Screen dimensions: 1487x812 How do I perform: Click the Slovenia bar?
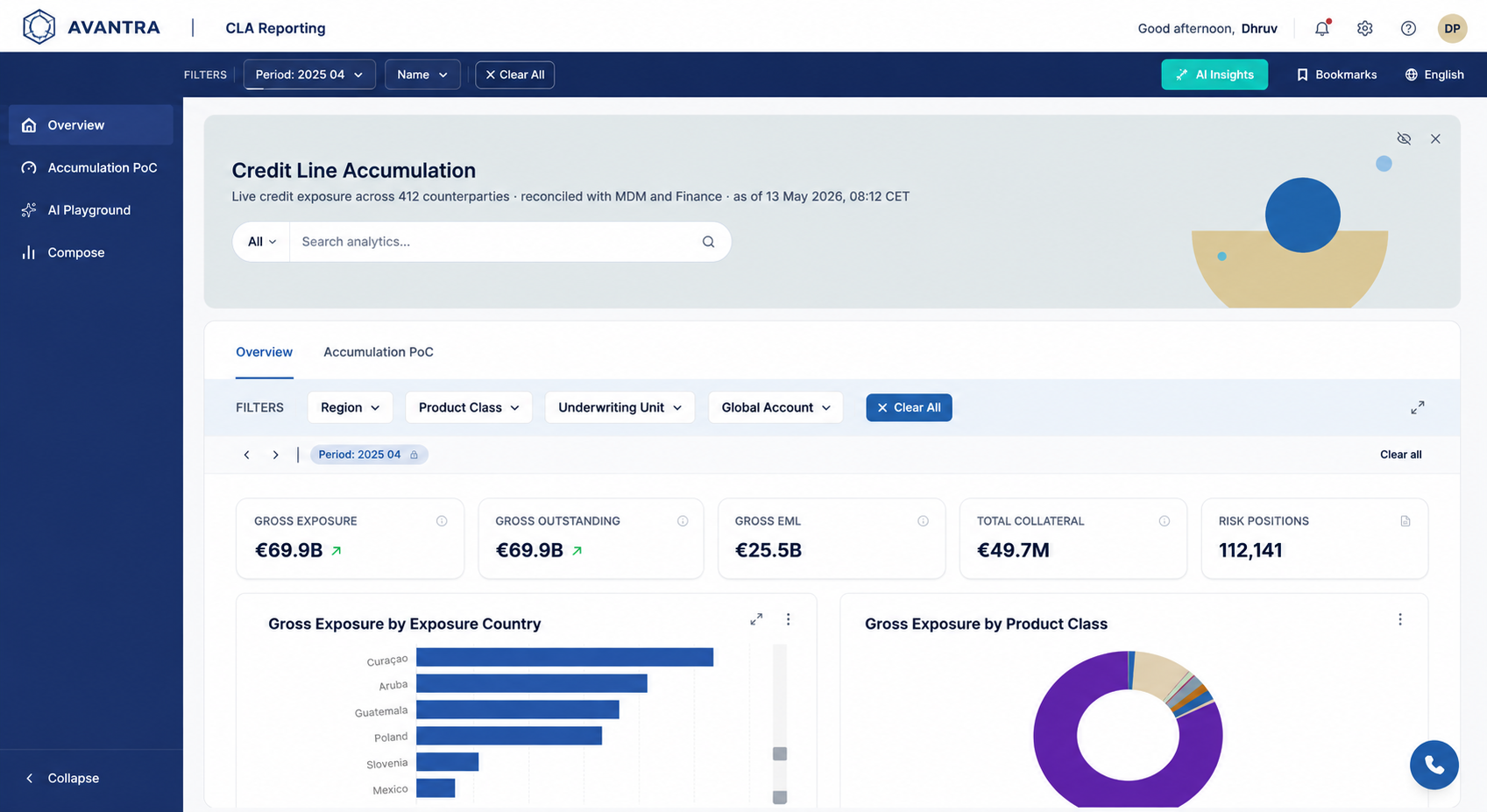pos(447,762)
